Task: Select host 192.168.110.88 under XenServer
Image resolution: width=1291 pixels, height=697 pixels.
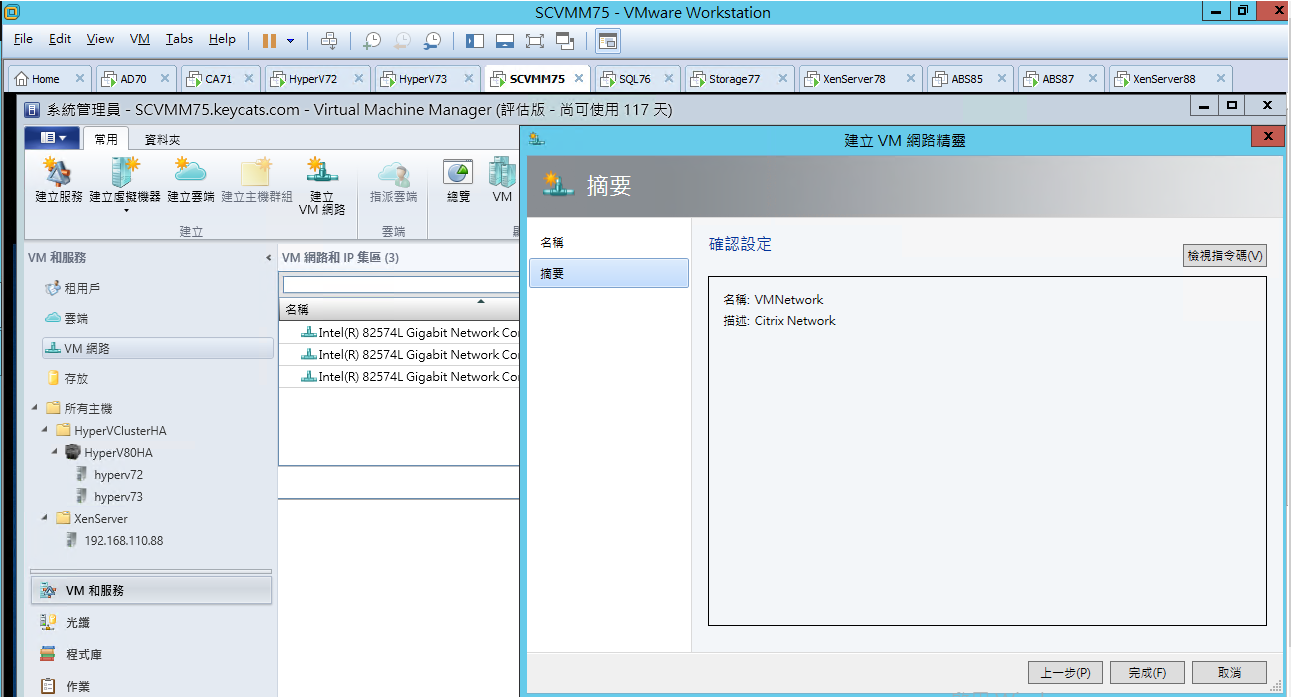Action: tap(123, 541)
